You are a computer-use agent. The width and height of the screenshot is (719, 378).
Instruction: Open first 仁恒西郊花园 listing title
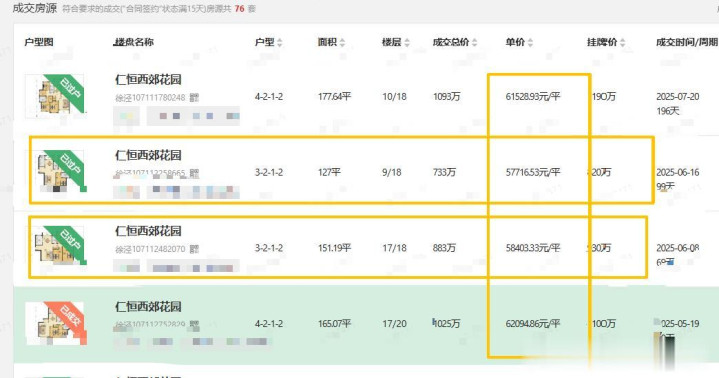(148, 79)
